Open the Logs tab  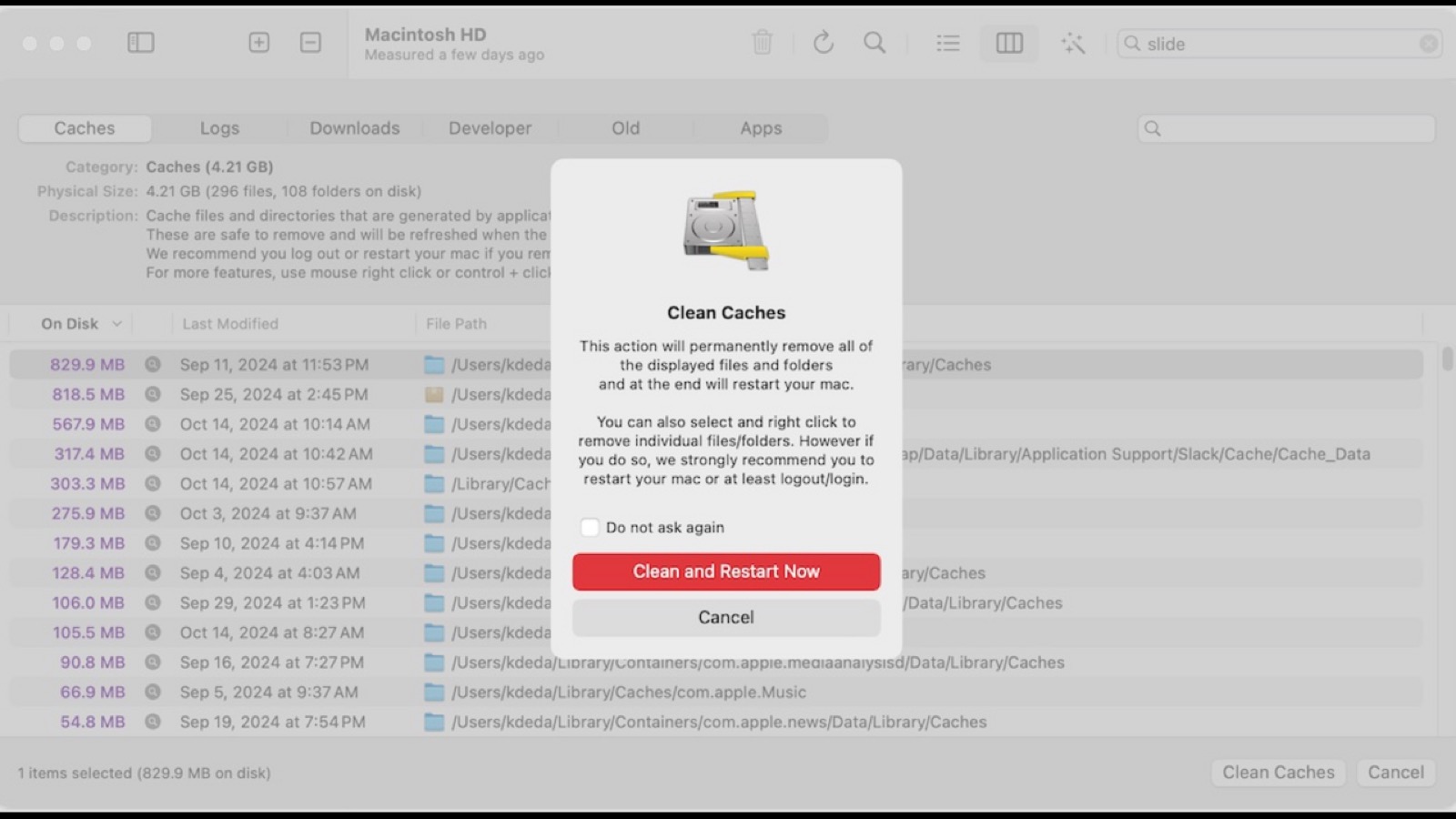[x=219, y=128]
